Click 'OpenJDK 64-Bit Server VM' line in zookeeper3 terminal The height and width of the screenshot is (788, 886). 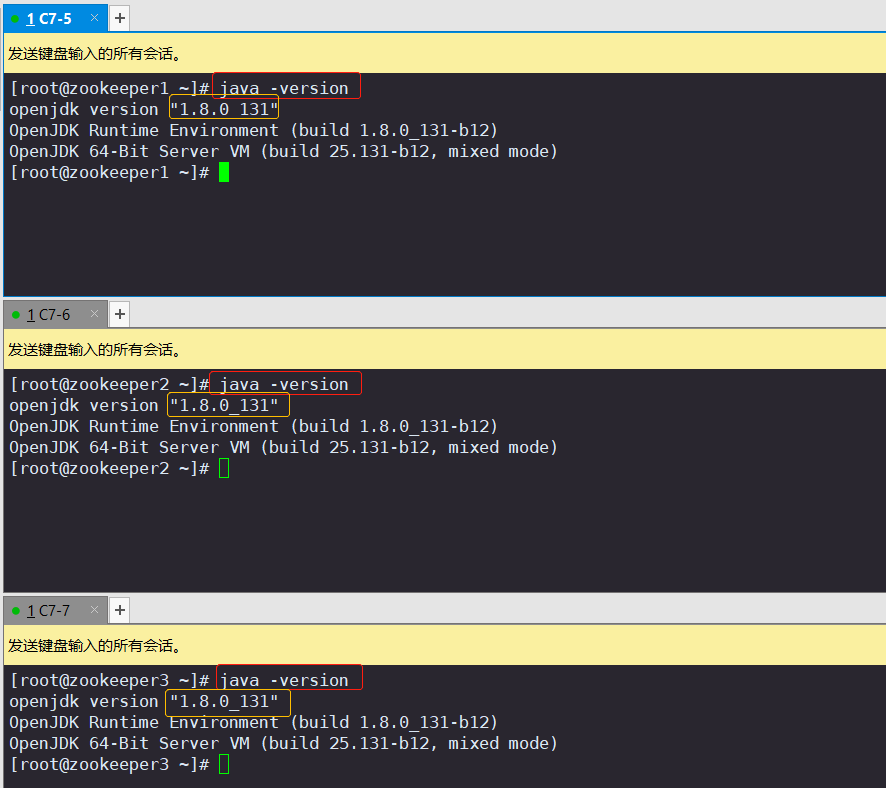(284, 743)
